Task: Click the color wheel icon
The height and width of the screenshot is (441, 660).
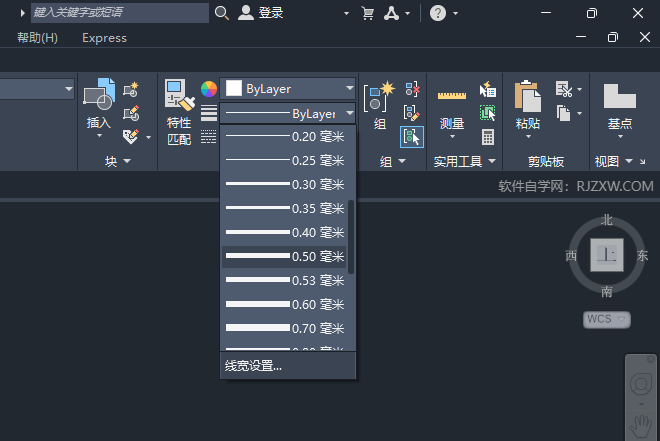Action: coord(209,89)
